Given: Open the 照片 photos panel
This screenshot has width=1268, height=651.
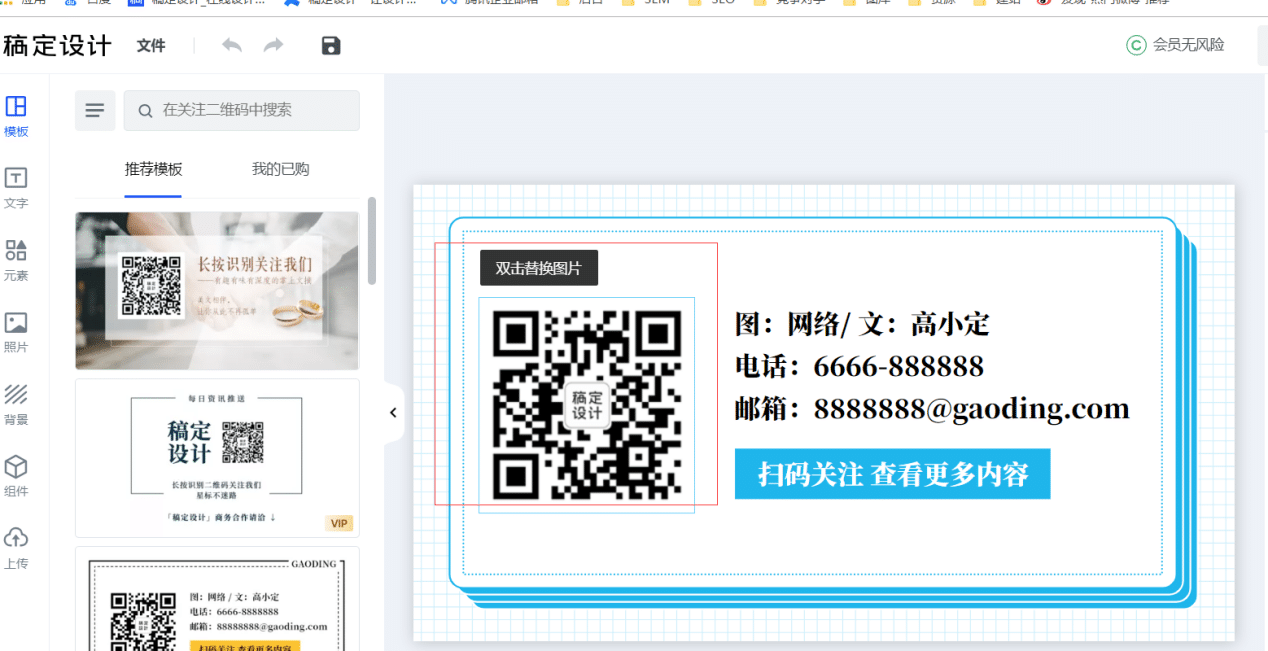Looking at the screenshot, I should click(x=16, y=332).
